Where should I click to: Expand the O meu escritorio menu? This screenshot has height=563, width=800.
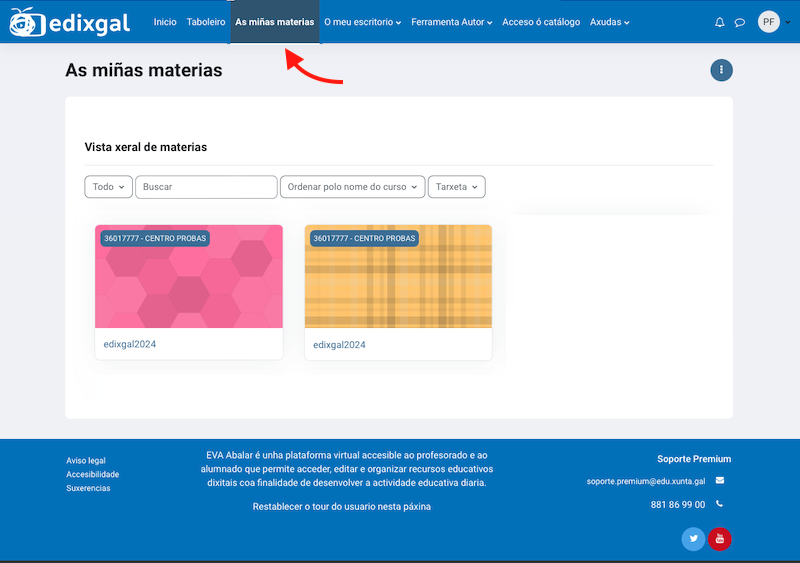(362, 22)
